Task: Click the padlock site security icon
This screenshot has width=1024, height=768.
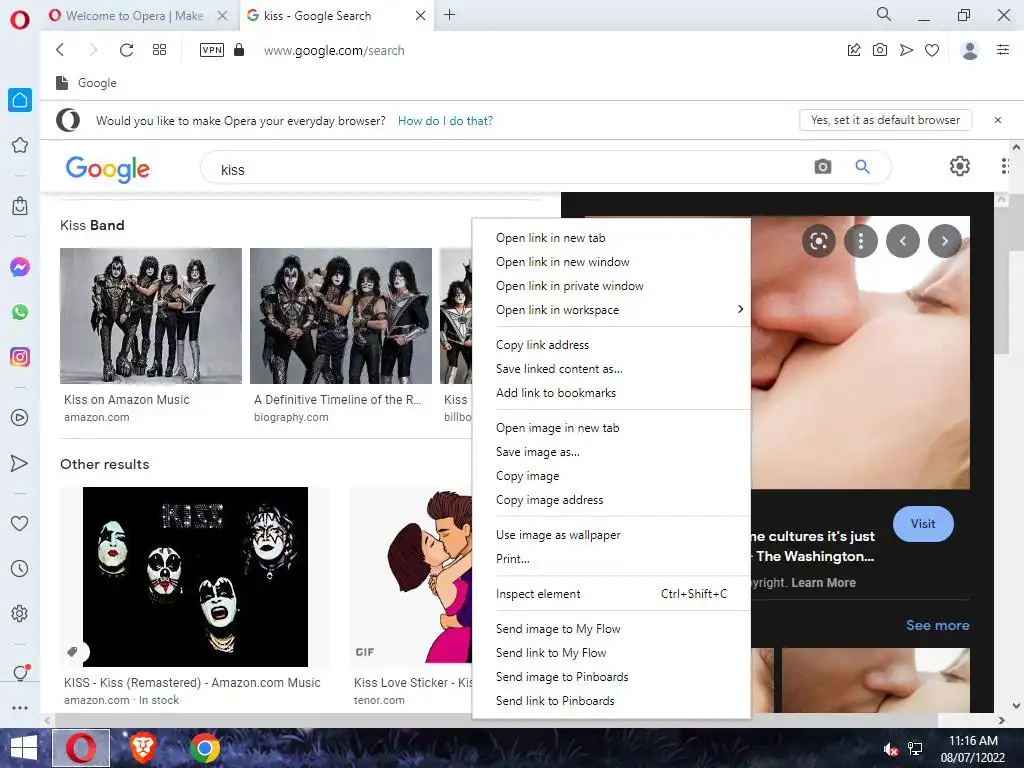Action: (239, 50)
